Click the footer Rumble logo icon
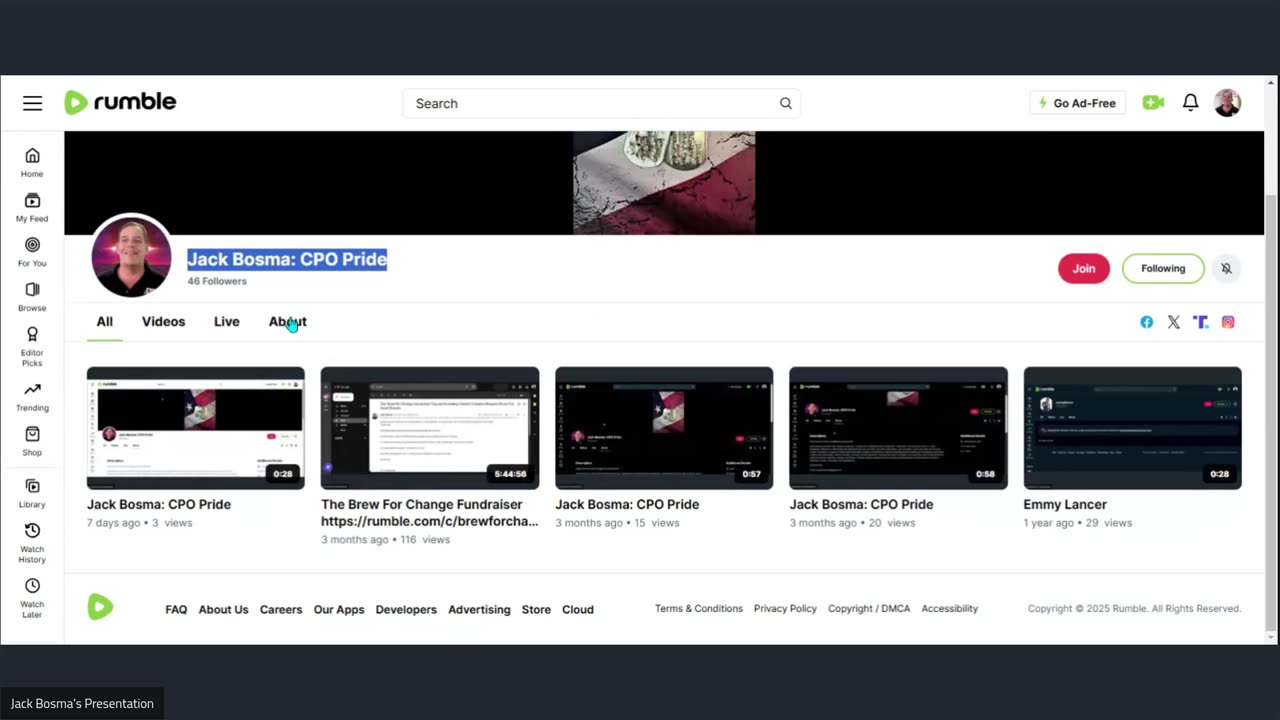 100,607
